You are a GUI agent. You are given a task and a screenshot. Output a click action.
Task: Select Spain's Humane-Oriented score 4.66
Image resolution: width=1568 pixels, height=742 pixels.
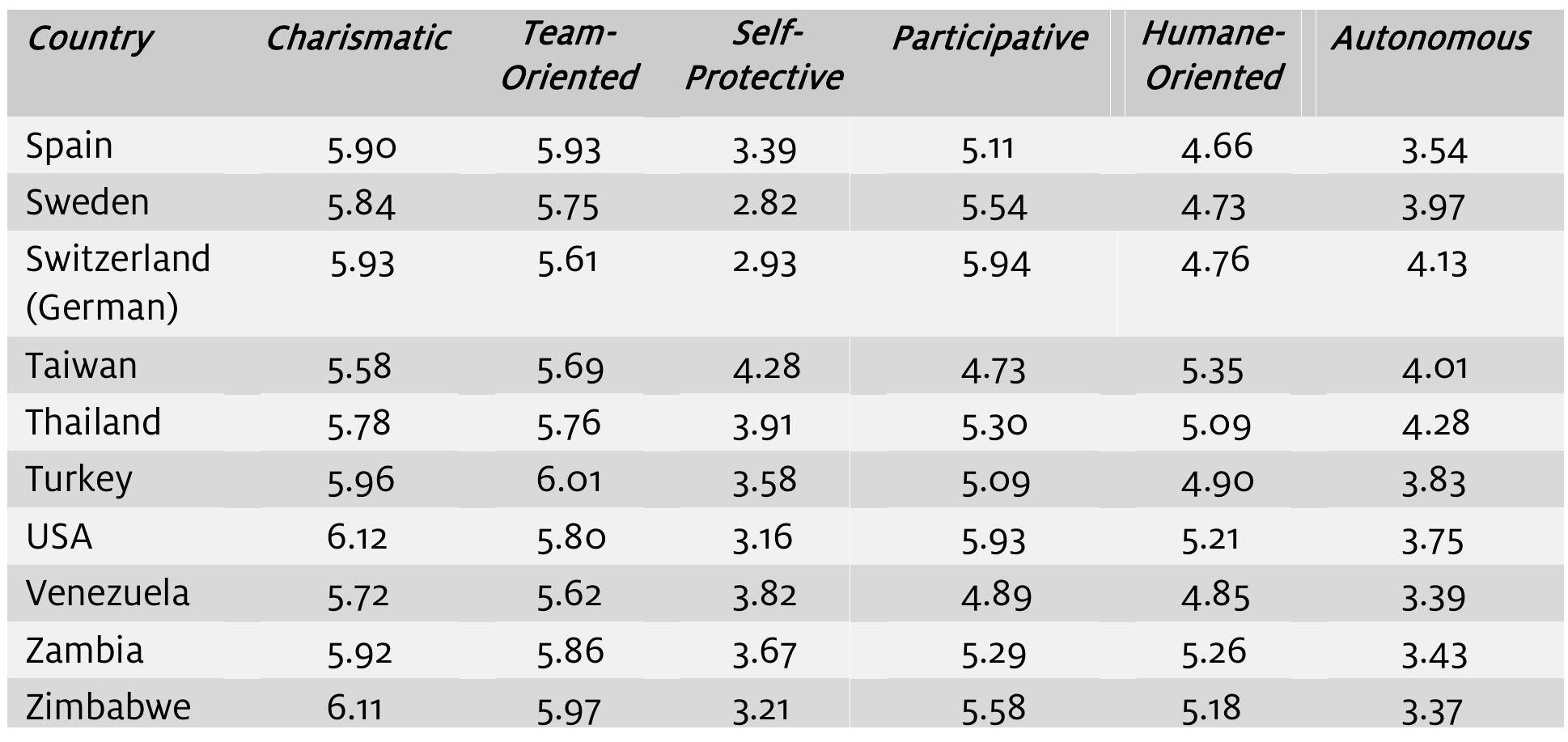coord(1216,147)
